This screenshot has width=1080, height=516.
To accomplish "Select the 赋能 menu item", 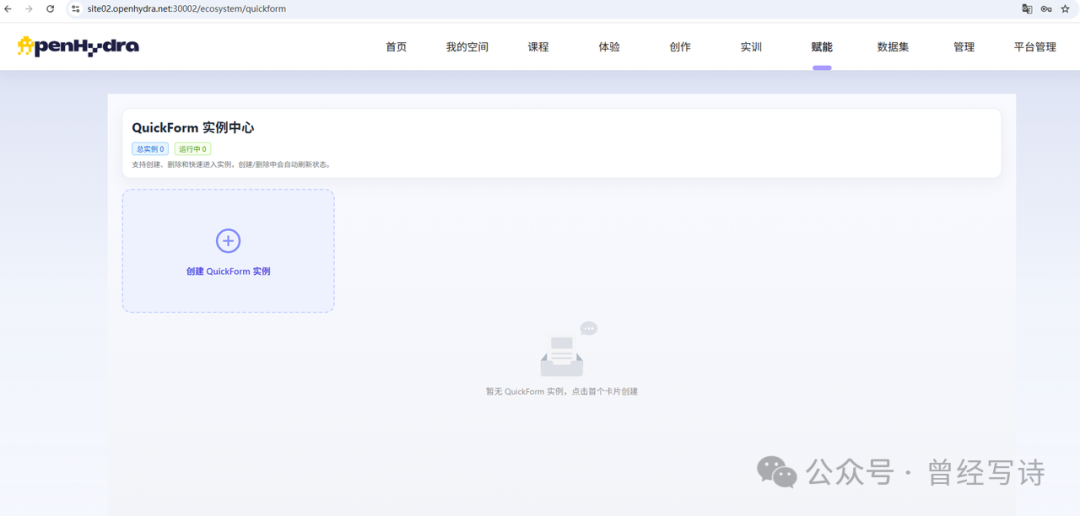I will 822,48.
